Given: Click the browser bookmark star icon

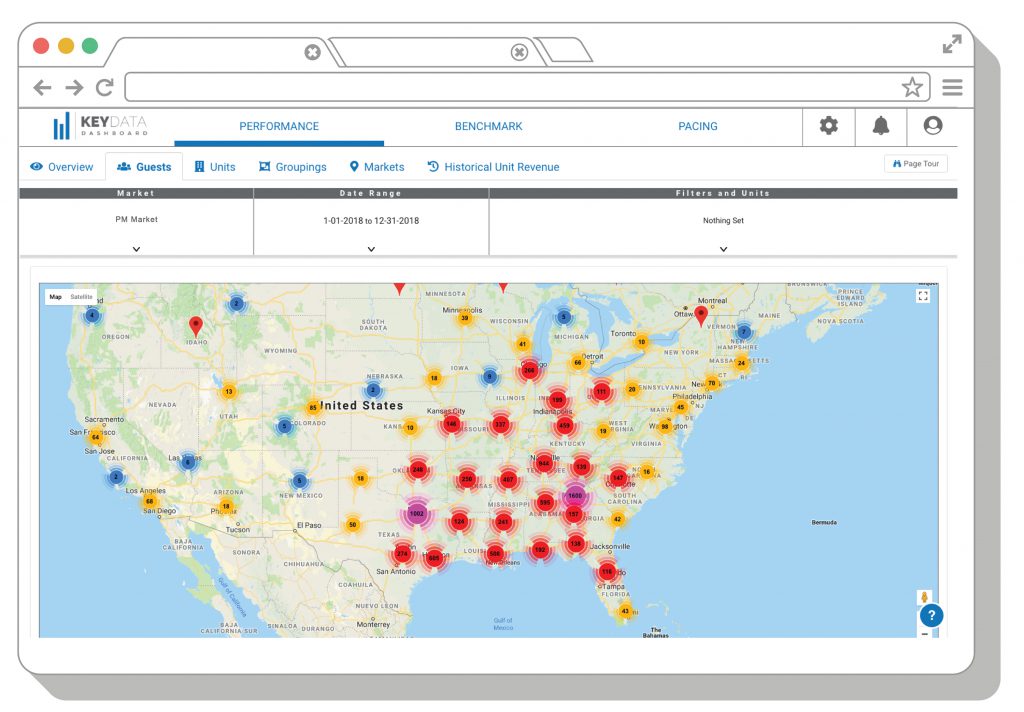Looking at the screenshot, I should [x=912, y=87].
